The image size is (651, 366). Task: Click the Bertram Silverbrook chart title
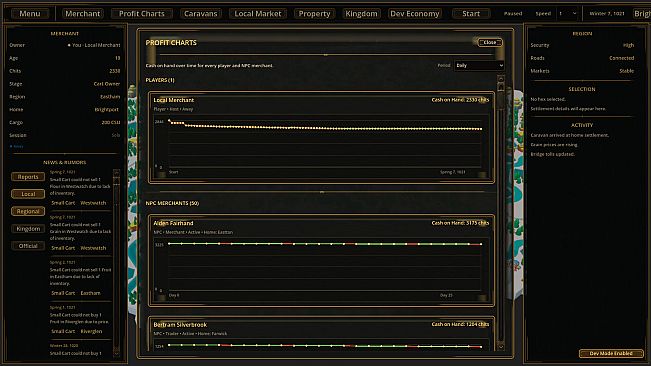coord(180,325)
